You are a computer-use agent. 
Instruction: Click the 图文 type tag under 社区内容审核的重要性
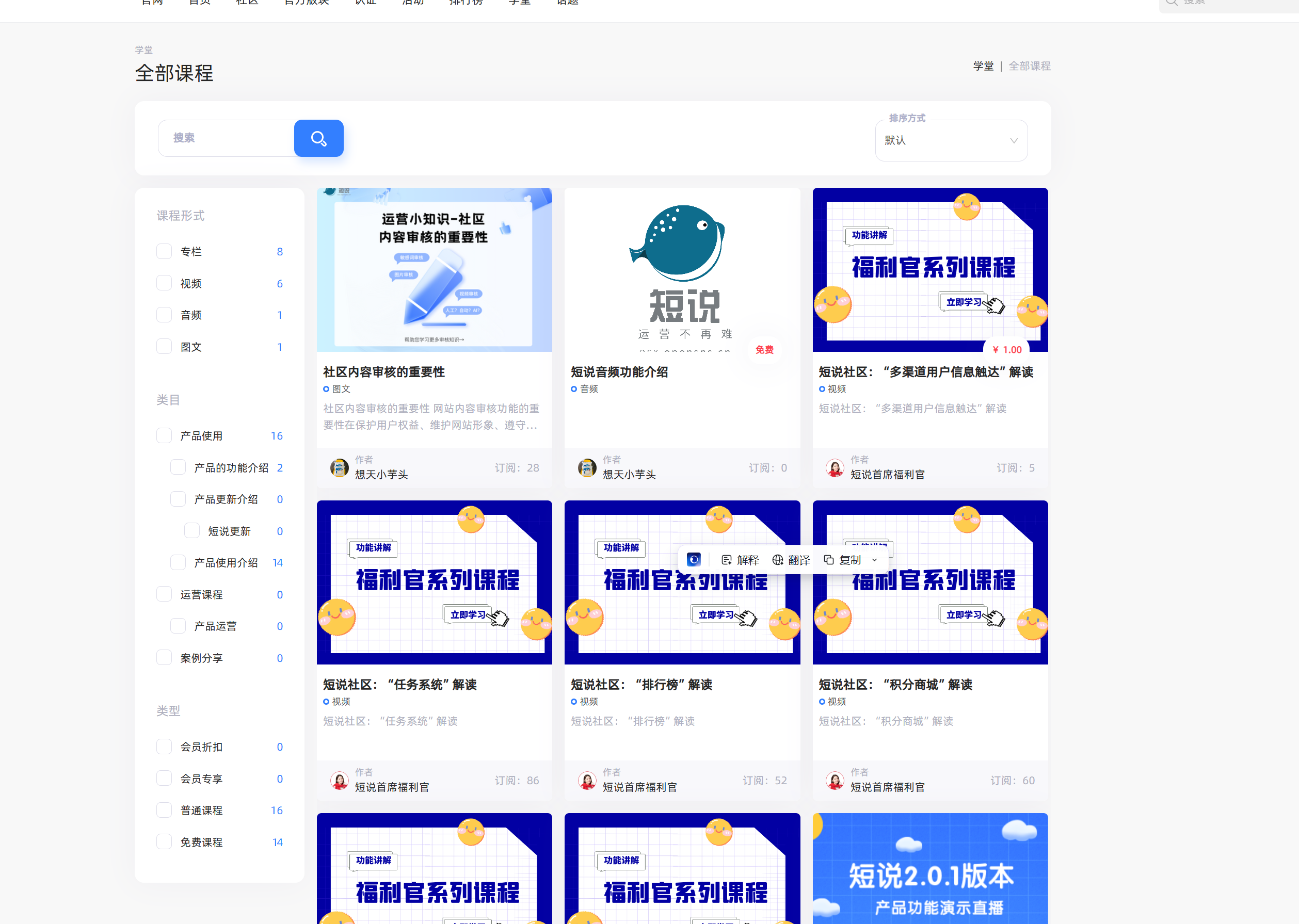337,389
